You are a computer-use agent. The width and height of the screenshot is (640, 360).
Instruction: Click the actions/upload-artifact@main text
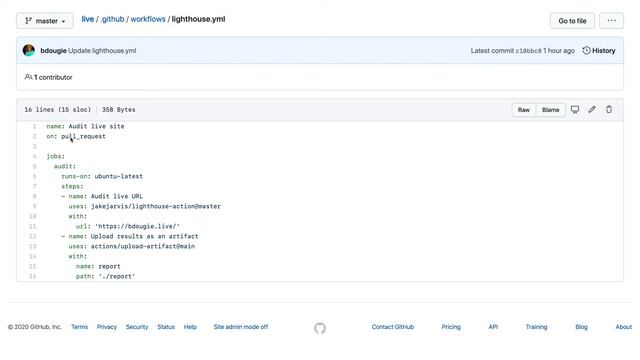pos(143,247)
